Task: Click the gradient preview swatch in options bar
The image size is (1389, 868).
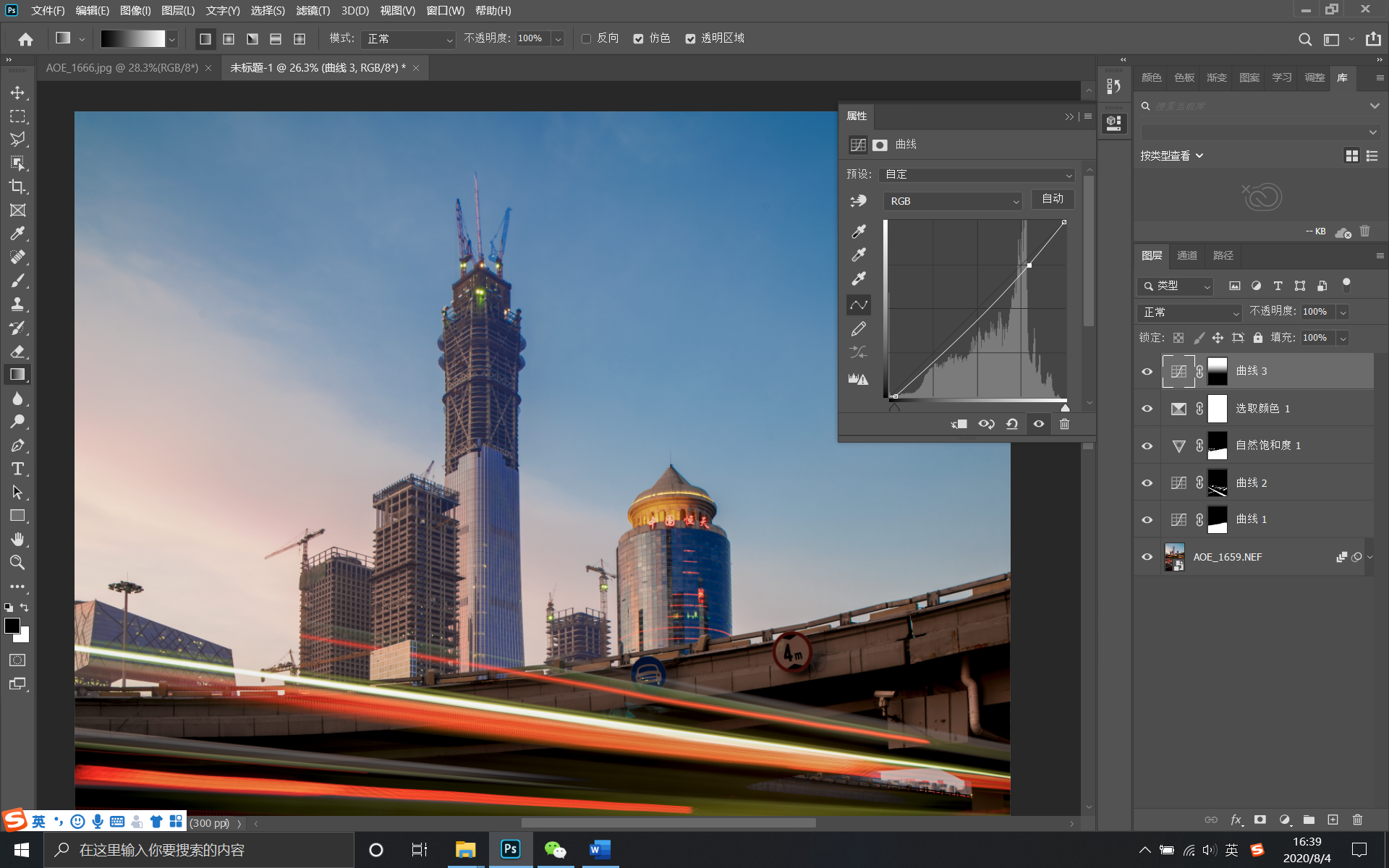Action: [x=132, y=39]
